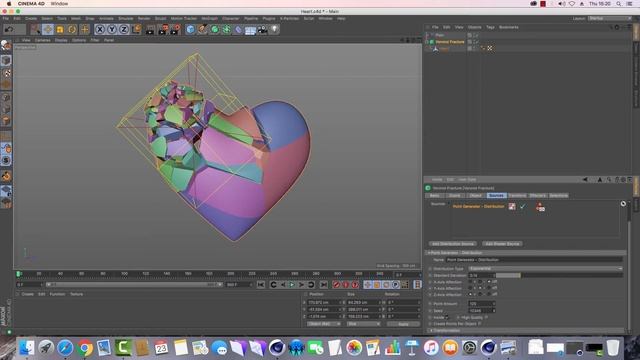Open the Distribution Type dropdown
Screen dimensions: 640x360
[x=545, y=269]
